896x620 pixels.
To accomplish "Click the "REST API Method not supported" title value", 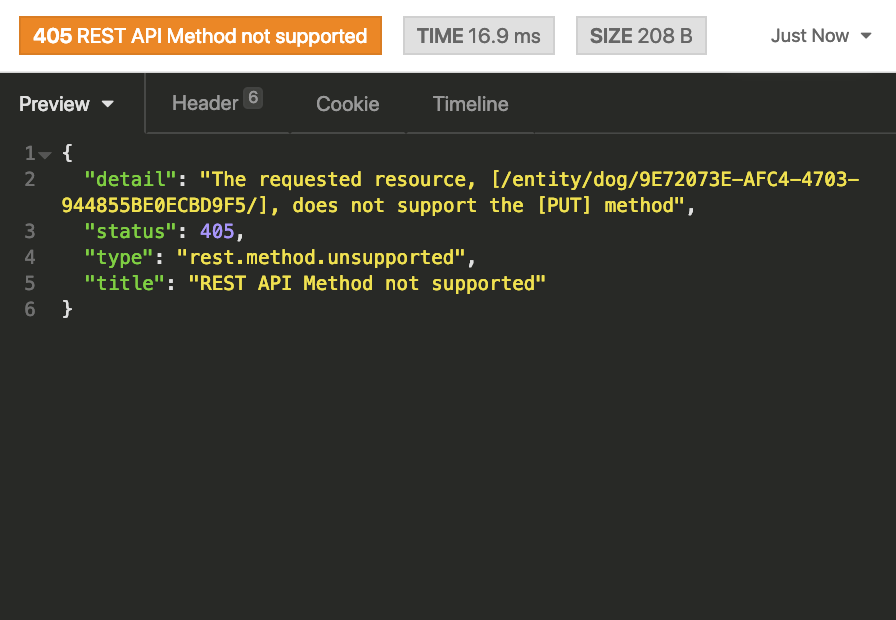I will 372,284.
